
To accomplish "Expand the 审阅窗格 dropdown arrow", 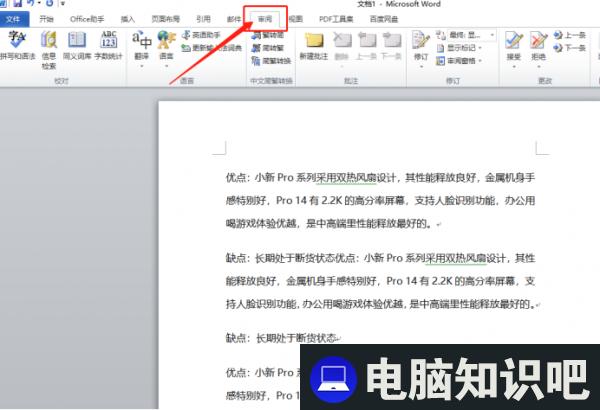I will click(480, 61).
